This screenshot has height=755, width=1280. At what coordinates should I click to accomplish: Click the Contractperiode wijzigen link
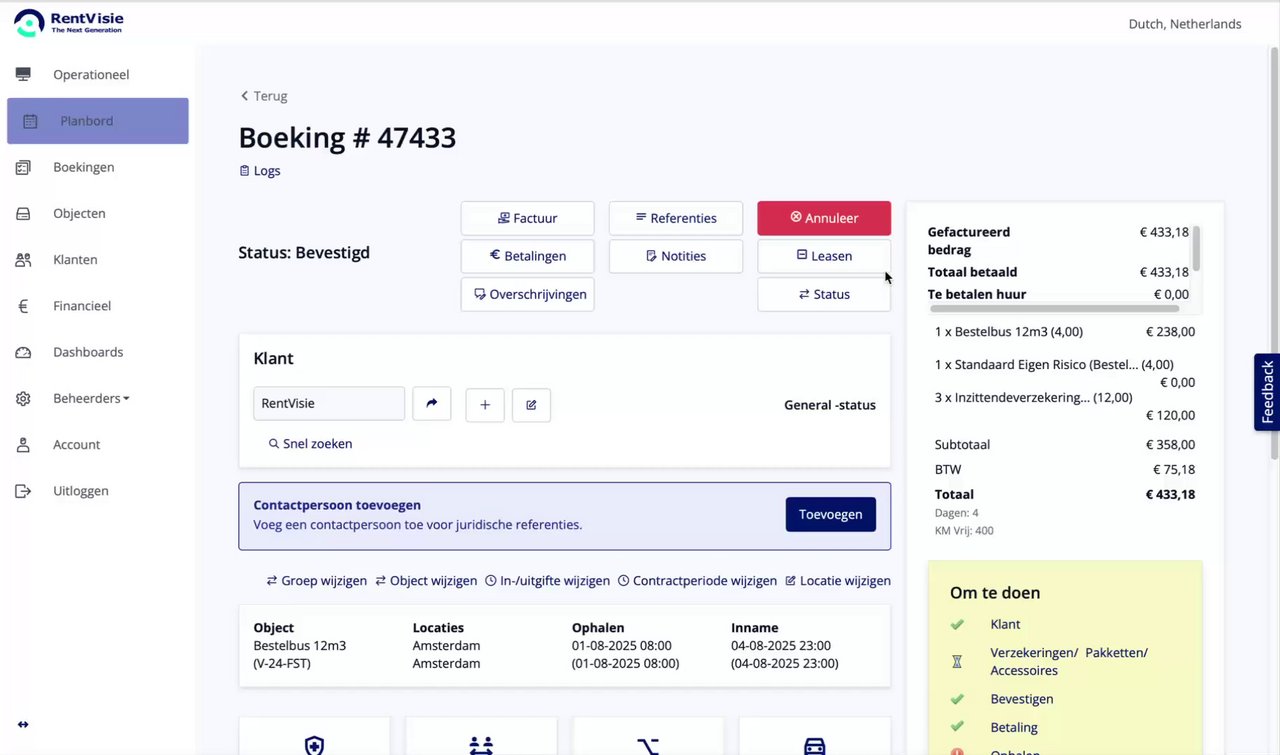click(697, 581)
